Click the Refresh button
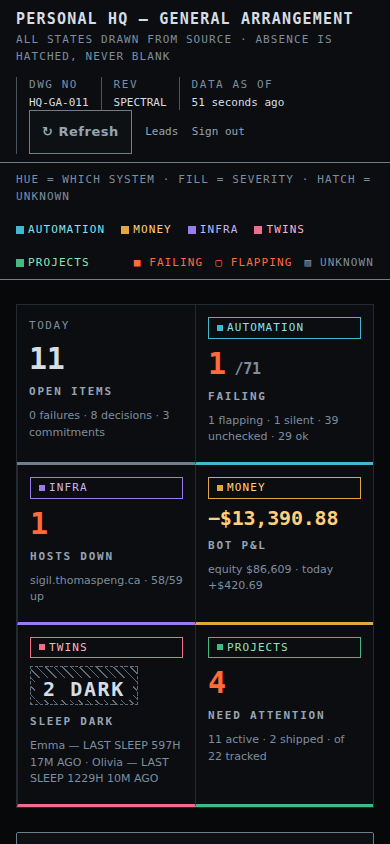The width and height of the screenshot is (390, 844). click(x=80, y=132)
